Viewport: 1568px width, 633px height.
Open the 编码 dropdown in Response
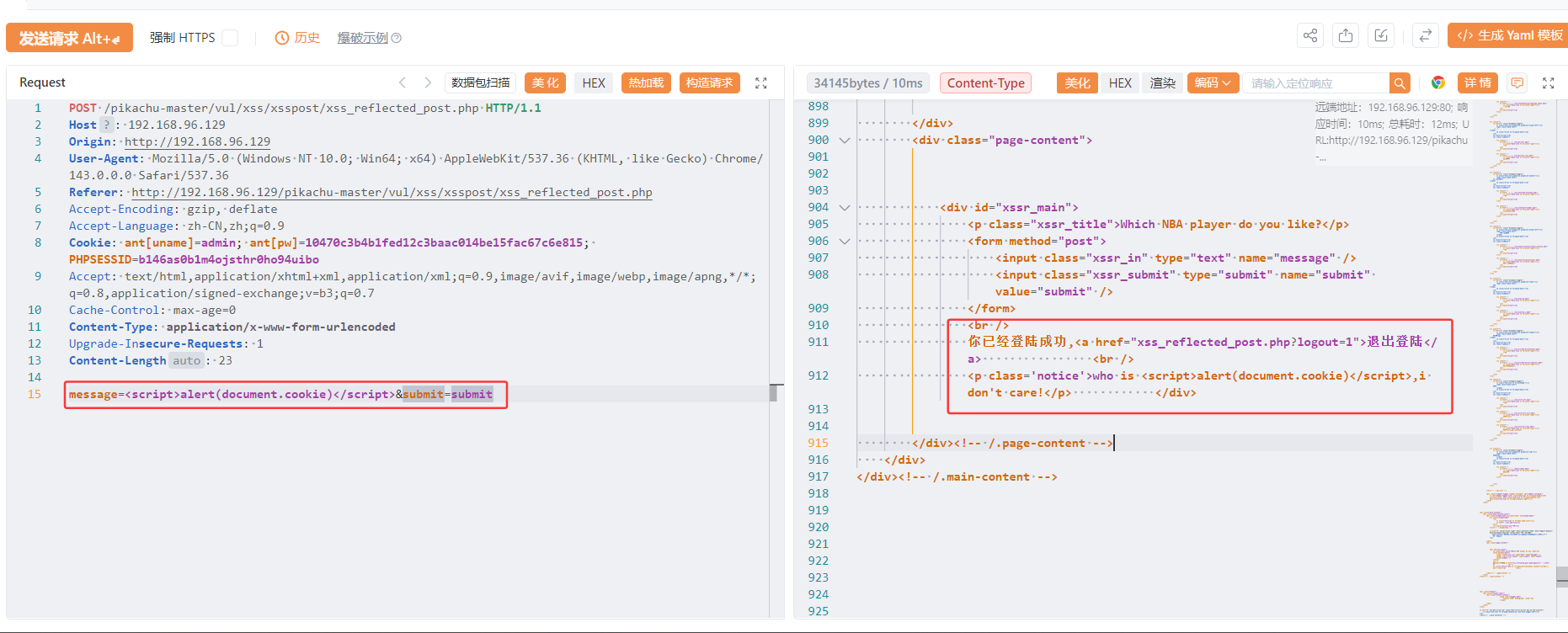[1213, 82]
